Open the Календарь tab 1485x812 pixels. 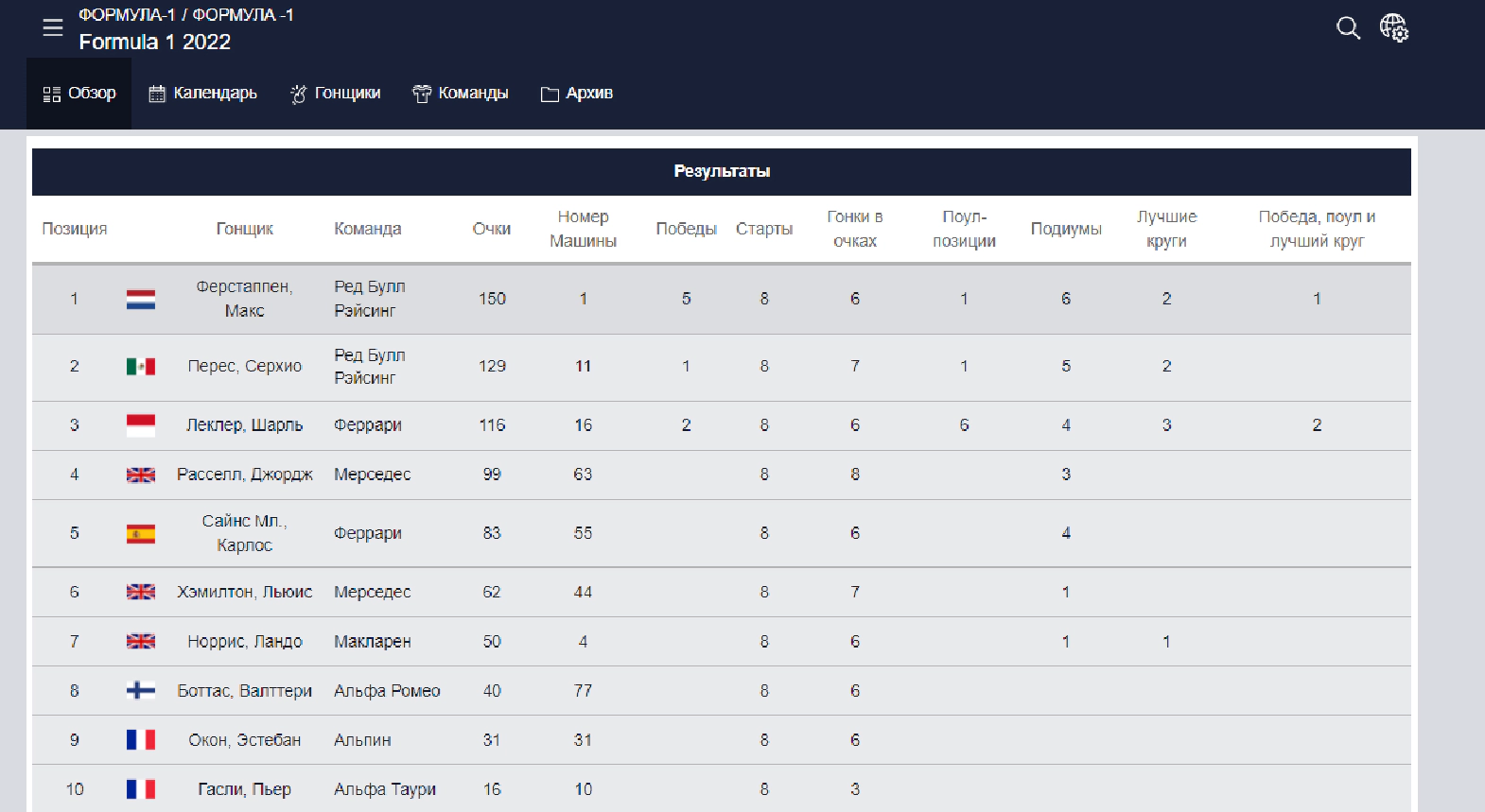202,94
